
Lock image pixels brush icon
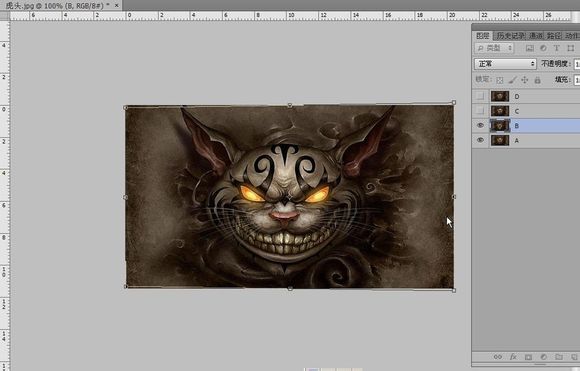512,80
